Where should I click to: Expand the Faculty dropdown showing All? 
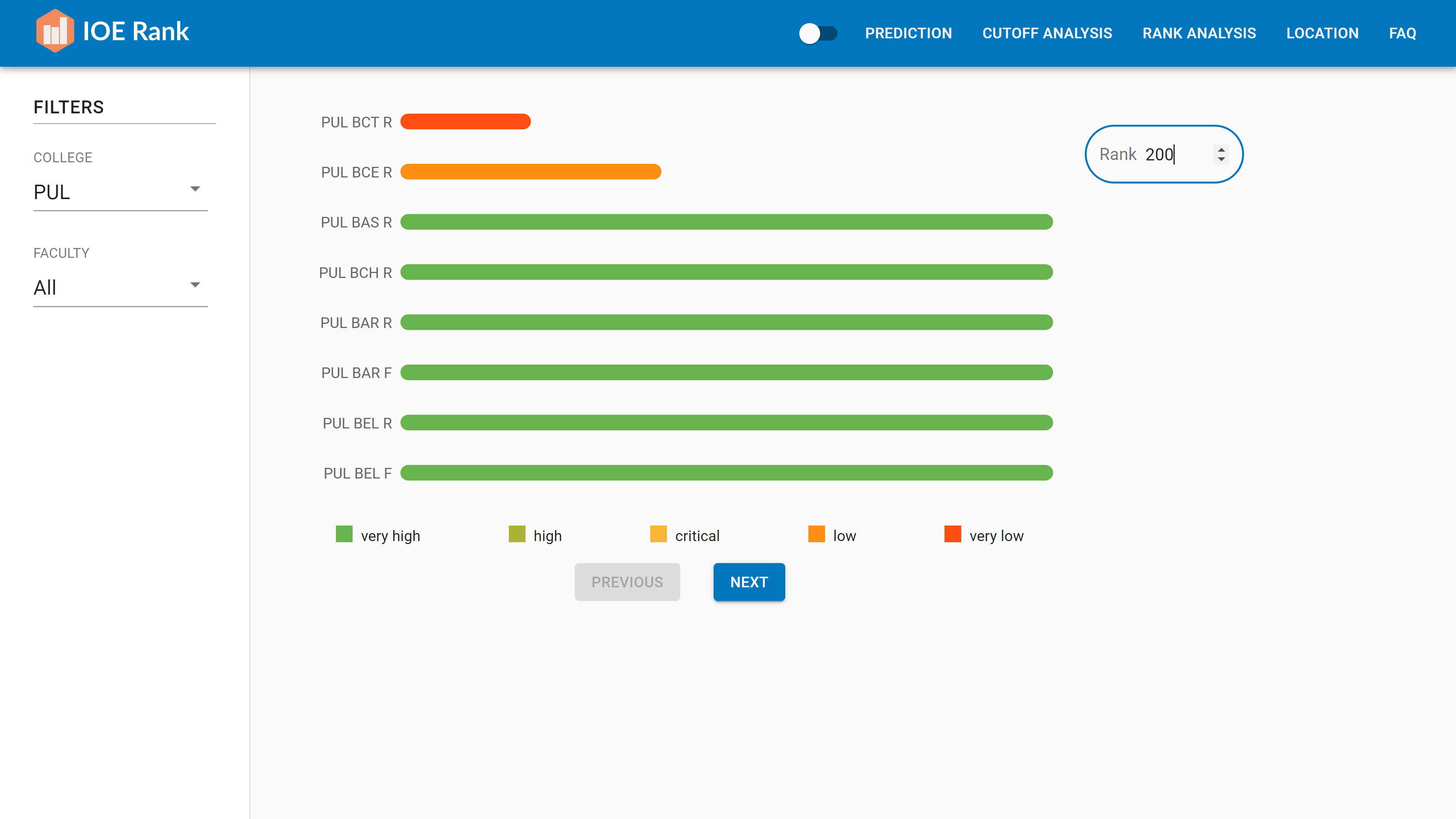(120, 287)
